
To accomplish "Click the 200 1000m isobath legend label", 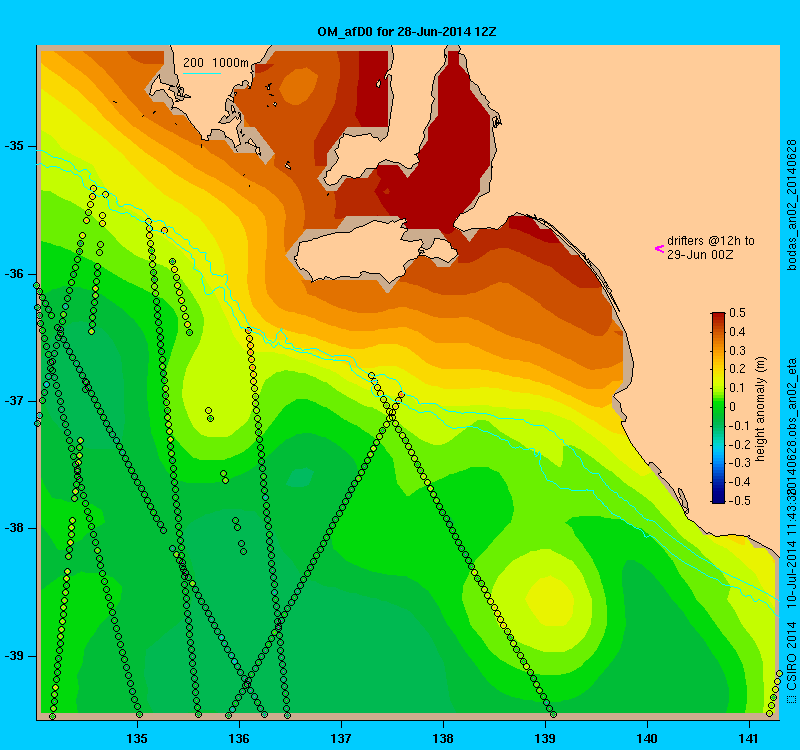I will point(216,63).
